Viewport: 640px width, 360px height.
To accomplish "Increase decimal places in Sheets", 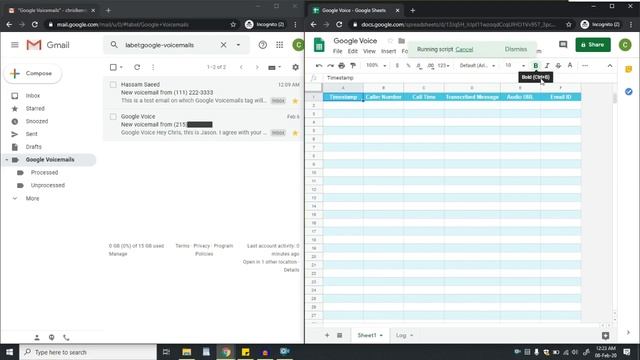I will 431,66.
